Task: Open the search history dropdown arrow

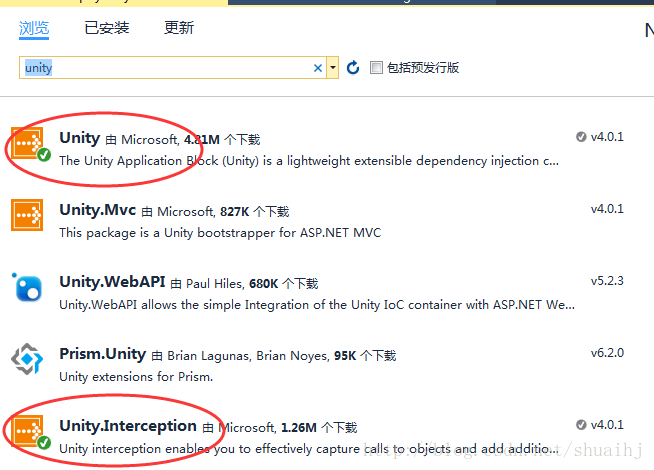Action: pos(333,68)
